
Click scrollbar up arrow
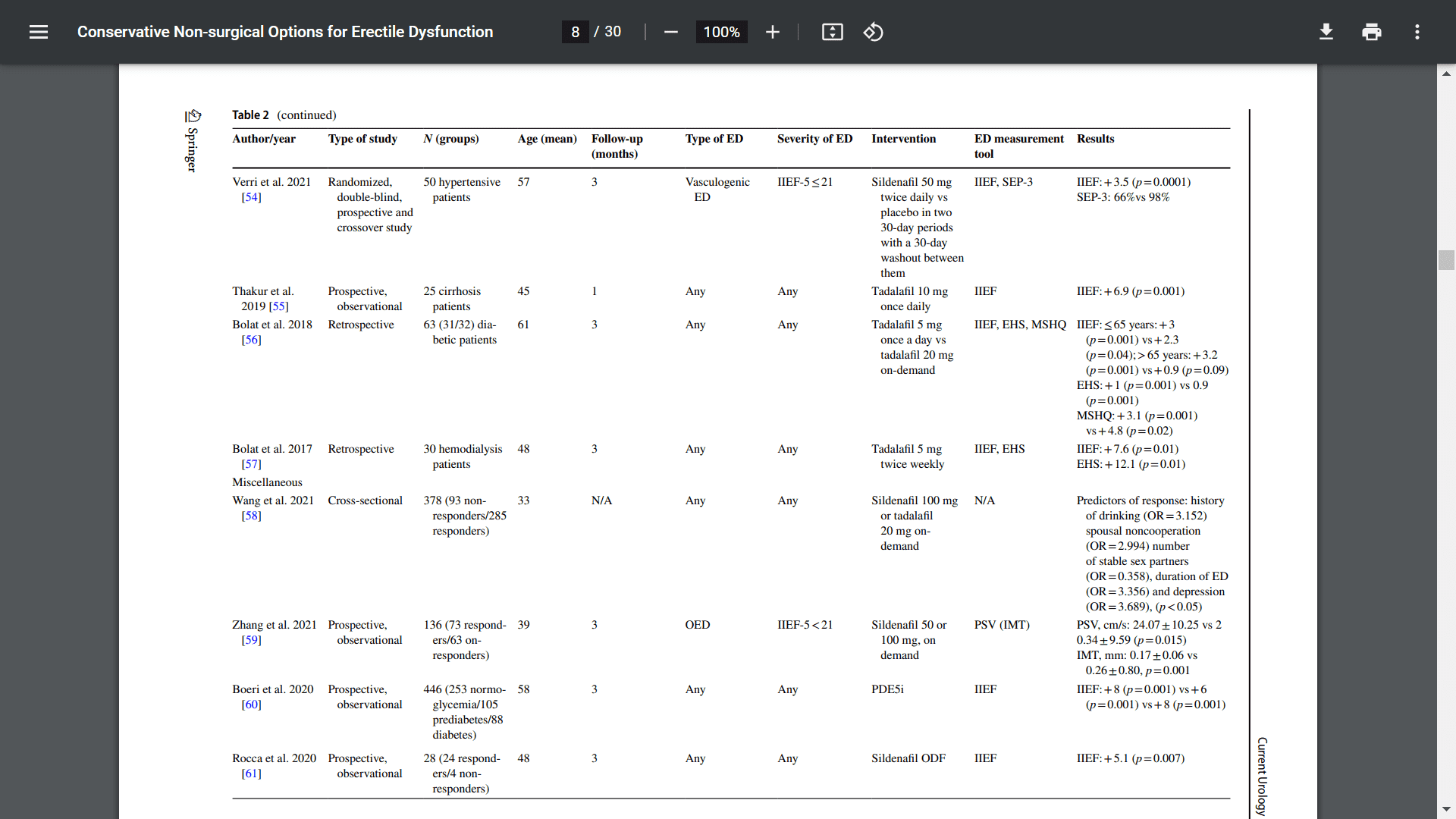coord(1447,74)
